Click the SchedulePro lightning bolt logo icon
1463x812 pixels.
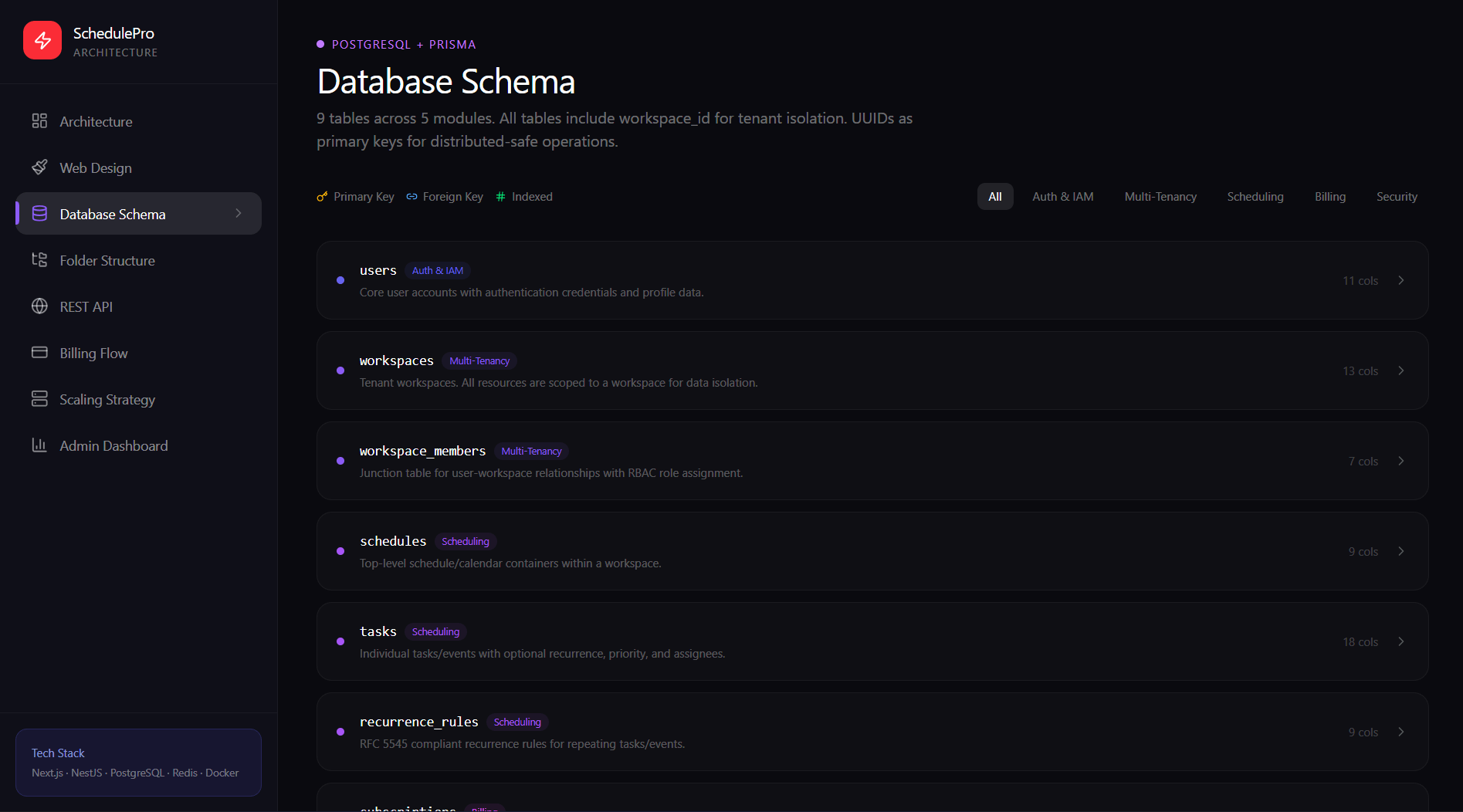pos(42,39)
